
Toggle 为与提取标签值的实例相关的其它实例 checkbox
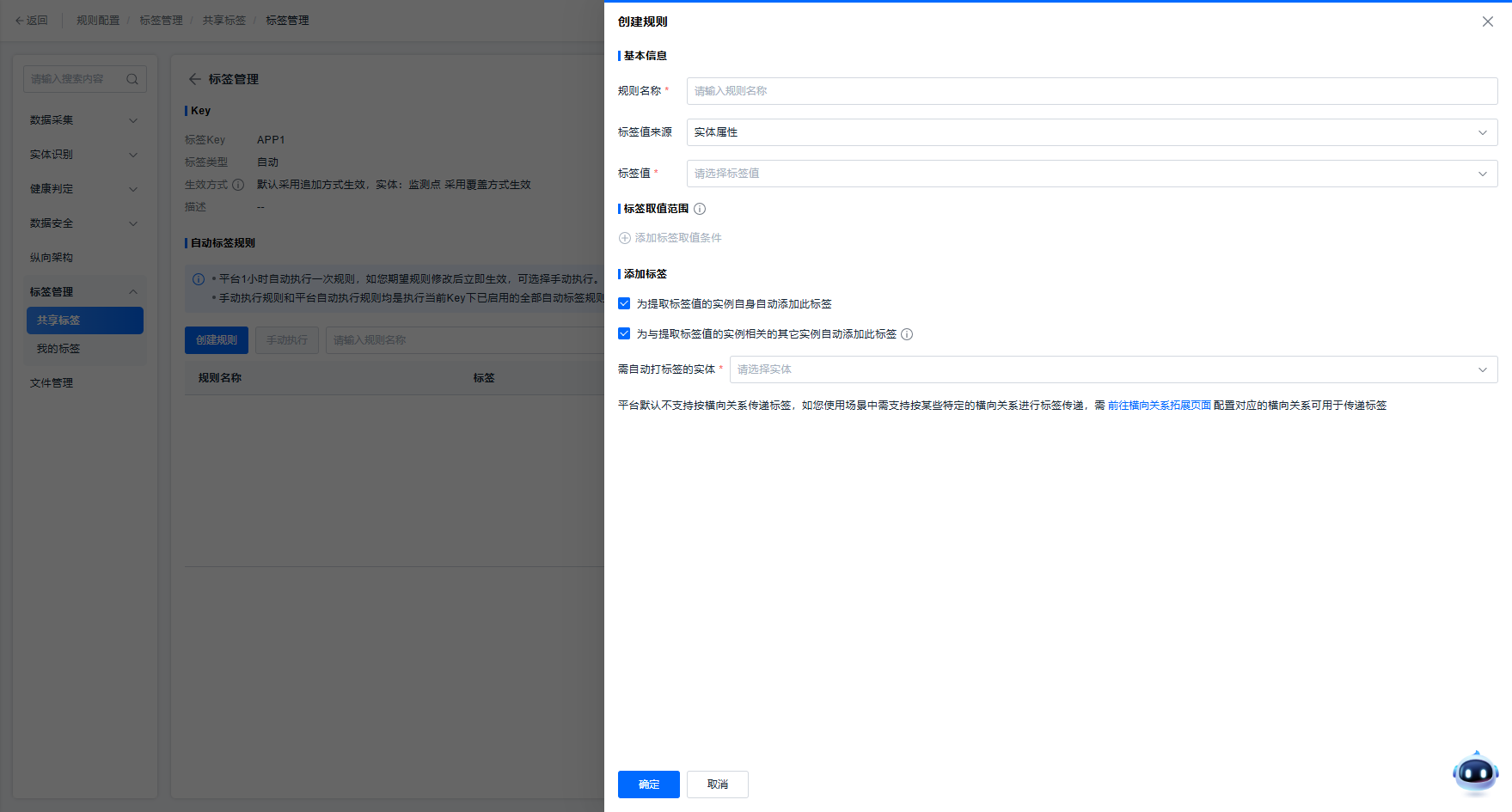[x=624, y=333]
